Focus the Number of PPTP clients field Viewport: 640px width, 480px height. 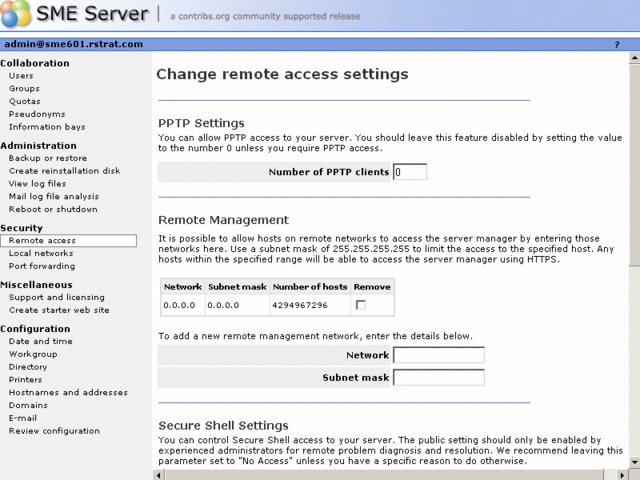pyautogui.click(x=410, y=172)
